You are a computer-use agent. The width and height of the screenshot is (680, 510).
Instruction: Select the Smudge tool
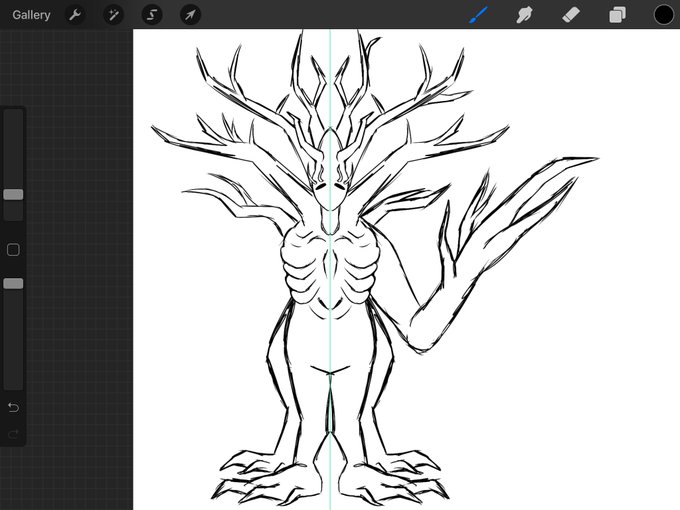click(x=524, y=15)
